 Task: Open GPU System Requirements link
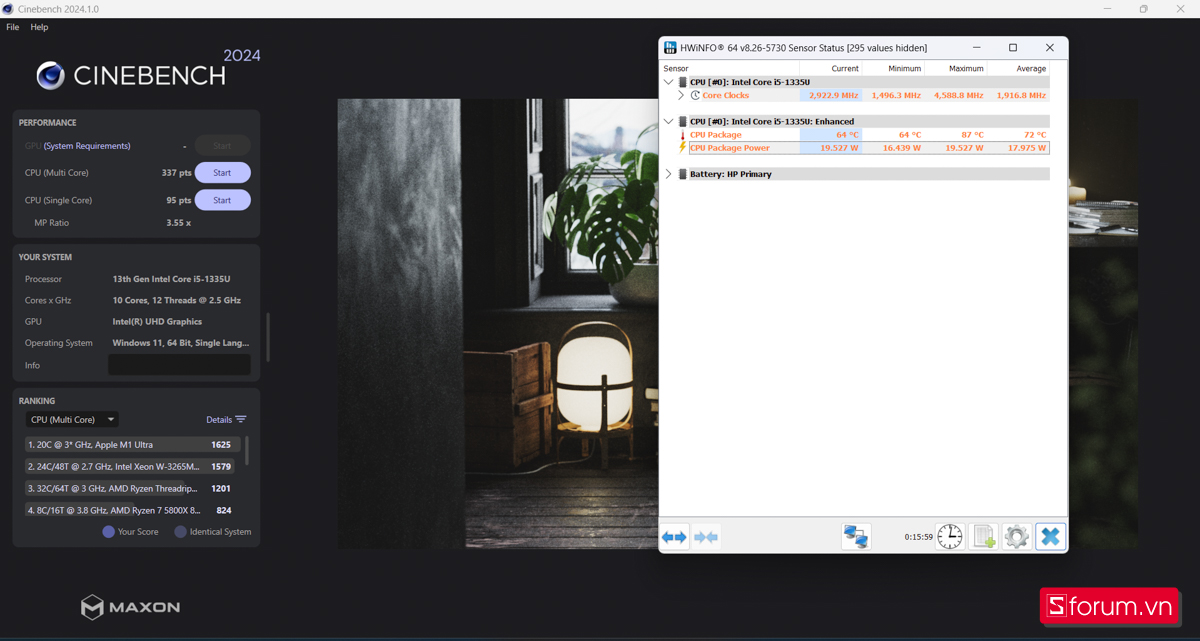(x=87, y=146)
